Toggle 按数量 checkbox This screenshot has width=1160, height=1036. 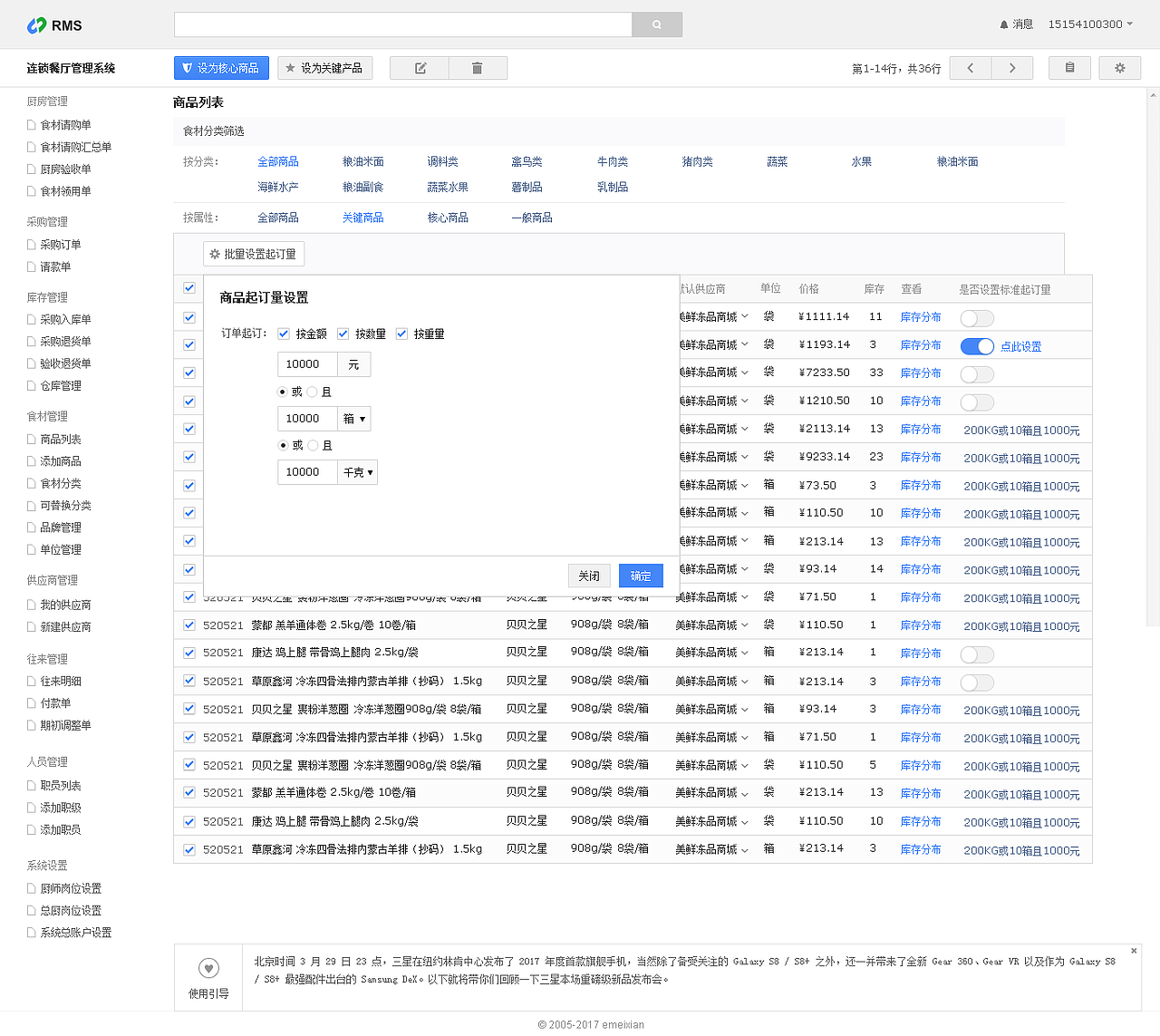coord(343,334)
